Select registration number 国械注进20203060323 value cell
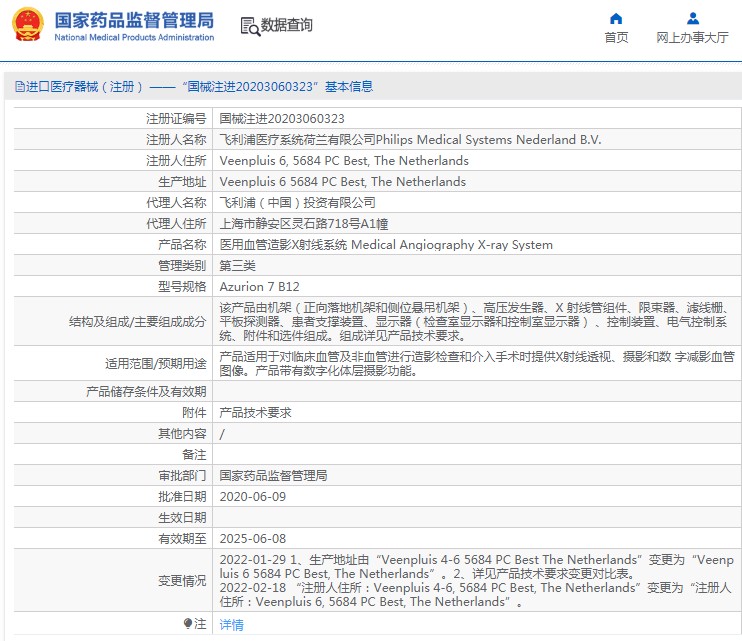The height and width of the screenshot is (641, 742). point(282,119)
